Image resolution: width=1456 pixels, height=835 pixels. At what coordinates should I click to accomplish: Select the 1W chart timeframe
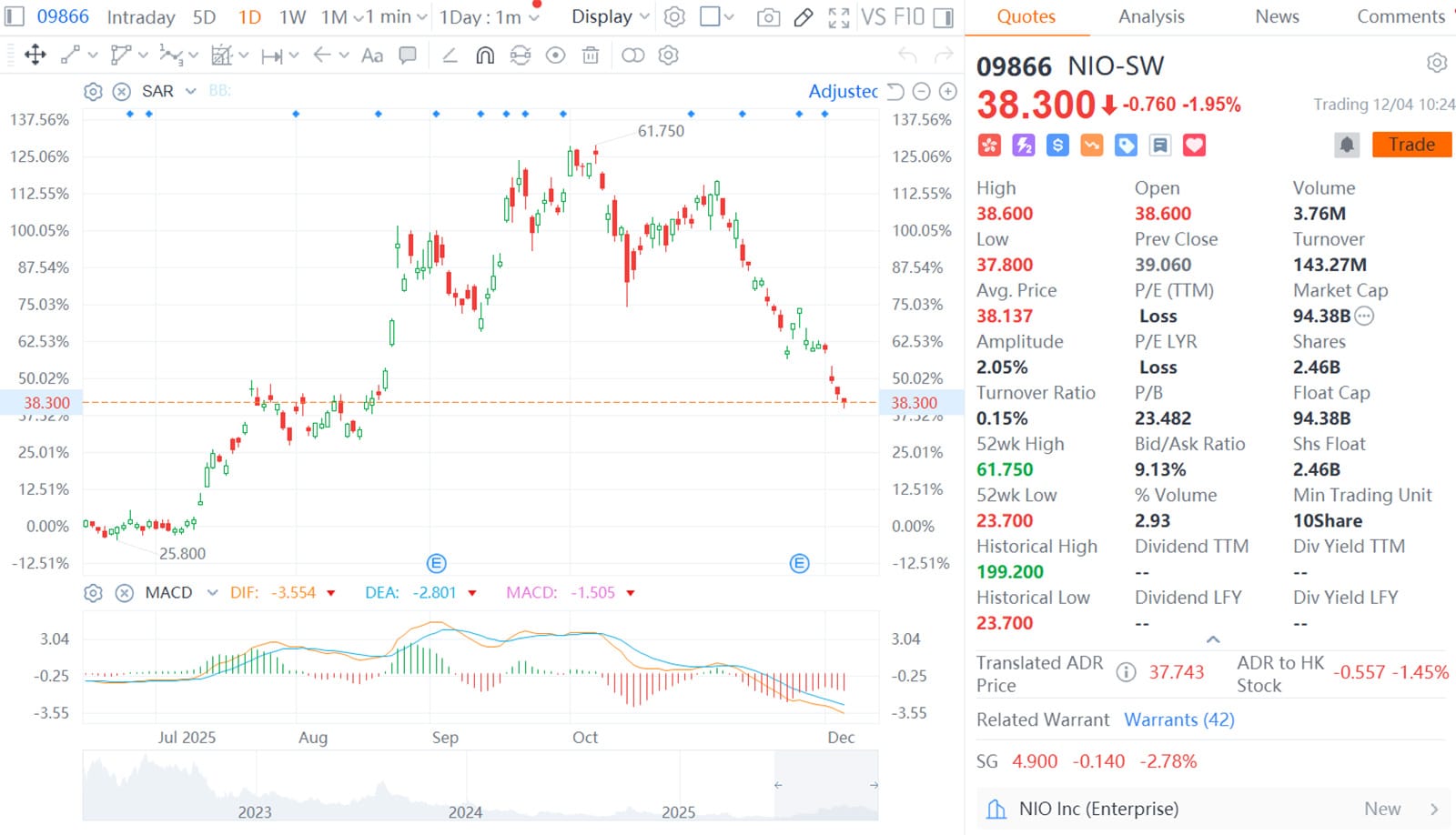point(291,16)
